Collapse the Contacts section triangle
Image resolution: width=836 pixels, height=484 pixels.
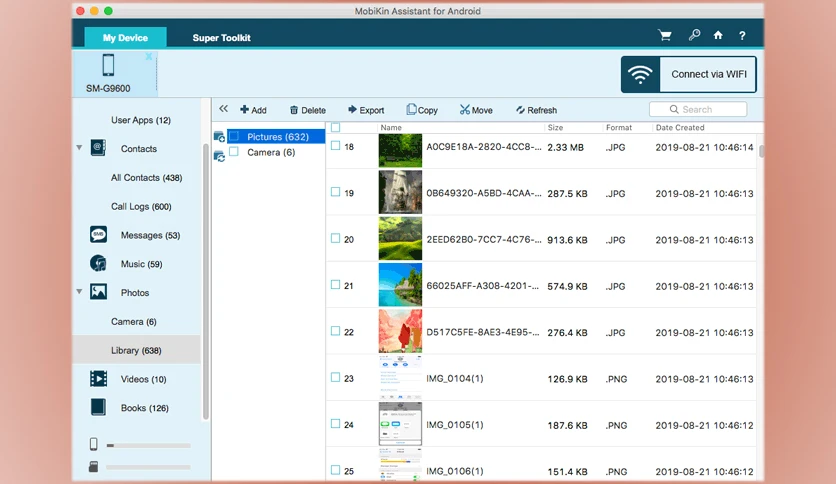[79, 148]
